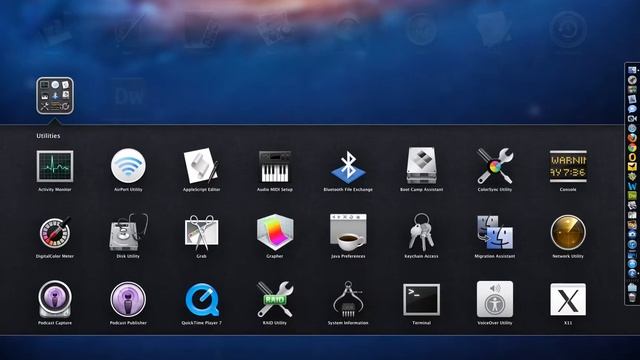Collapse the open Utilities folder icon
Viewport: 640px width, 360px height.
(55, 96)
